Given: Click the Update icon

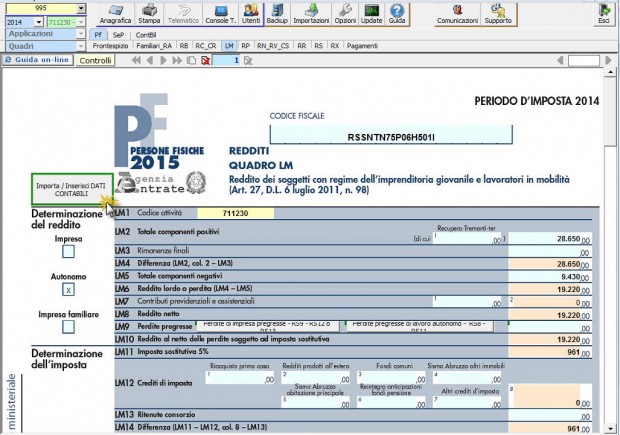Looking at the screenshot, I should [371, 14].
